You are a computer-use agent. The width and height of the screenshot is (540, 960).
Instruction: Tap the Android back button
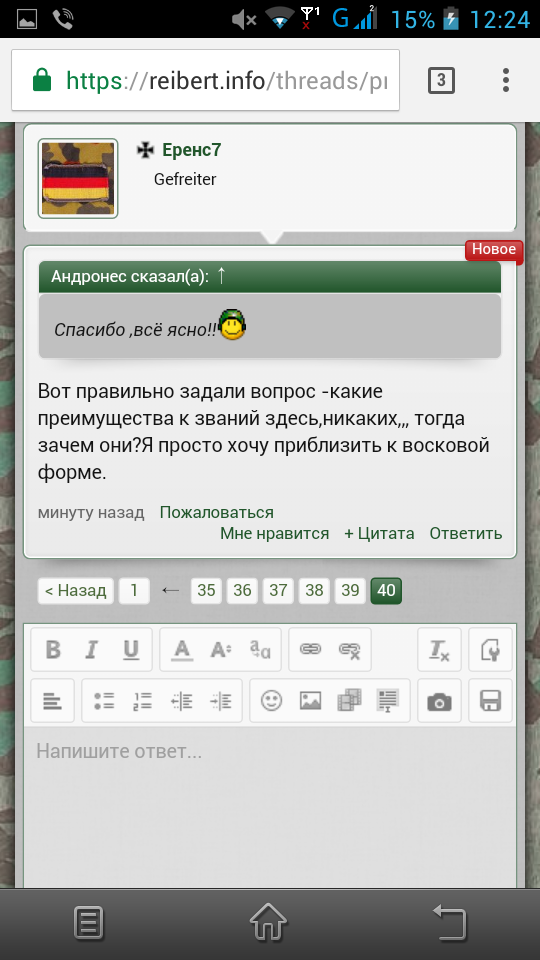pos(450,923)
